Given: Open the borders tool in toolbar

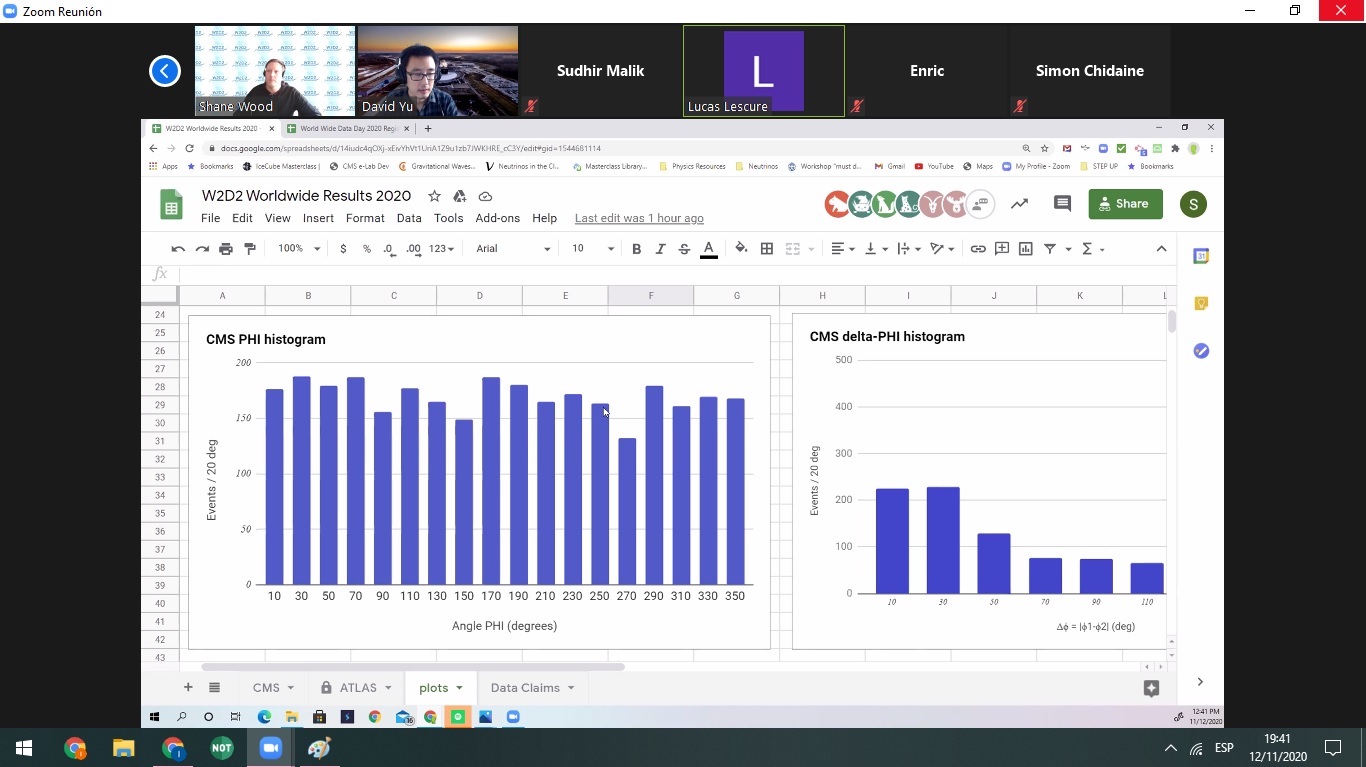Looking at the screenshot, I should (x=767, y=249).
